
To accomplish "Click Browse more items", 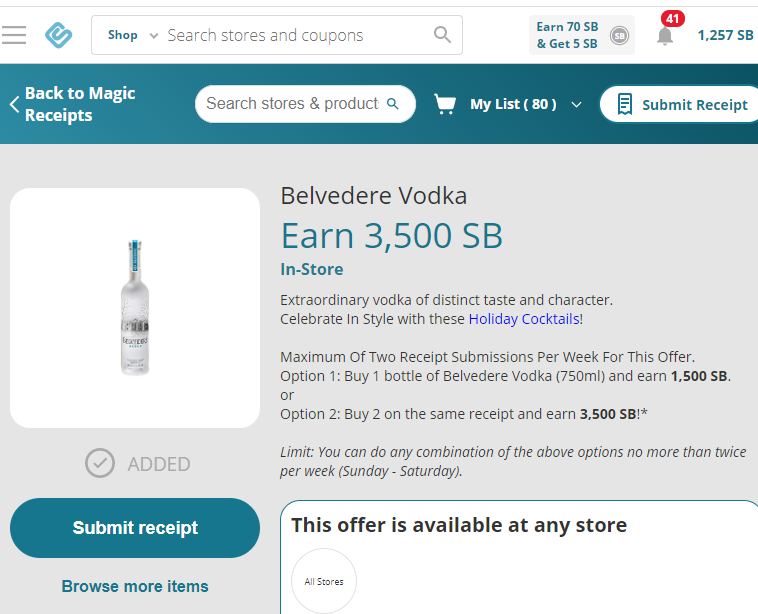I will tap(135, 586).
